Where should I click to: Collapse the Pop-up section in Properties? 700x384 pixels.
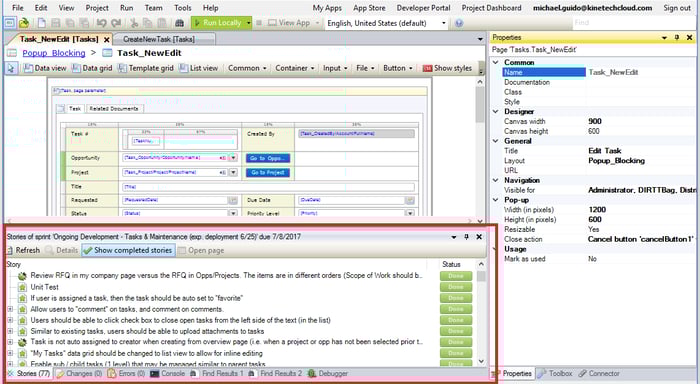click(496, 200)
